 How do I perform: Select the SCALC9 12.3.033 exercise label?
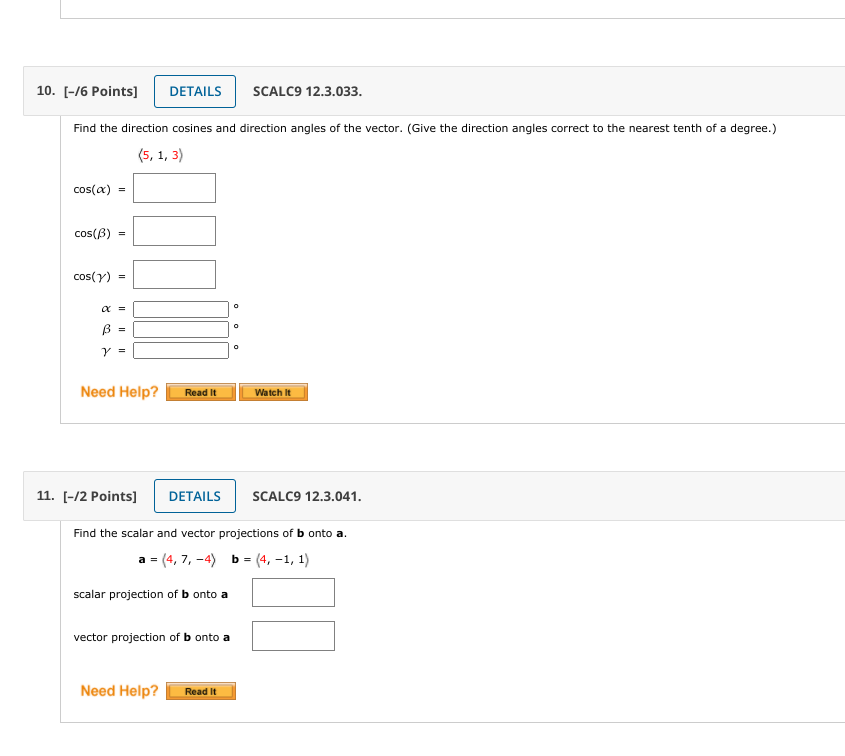click(x=306, y=92)
